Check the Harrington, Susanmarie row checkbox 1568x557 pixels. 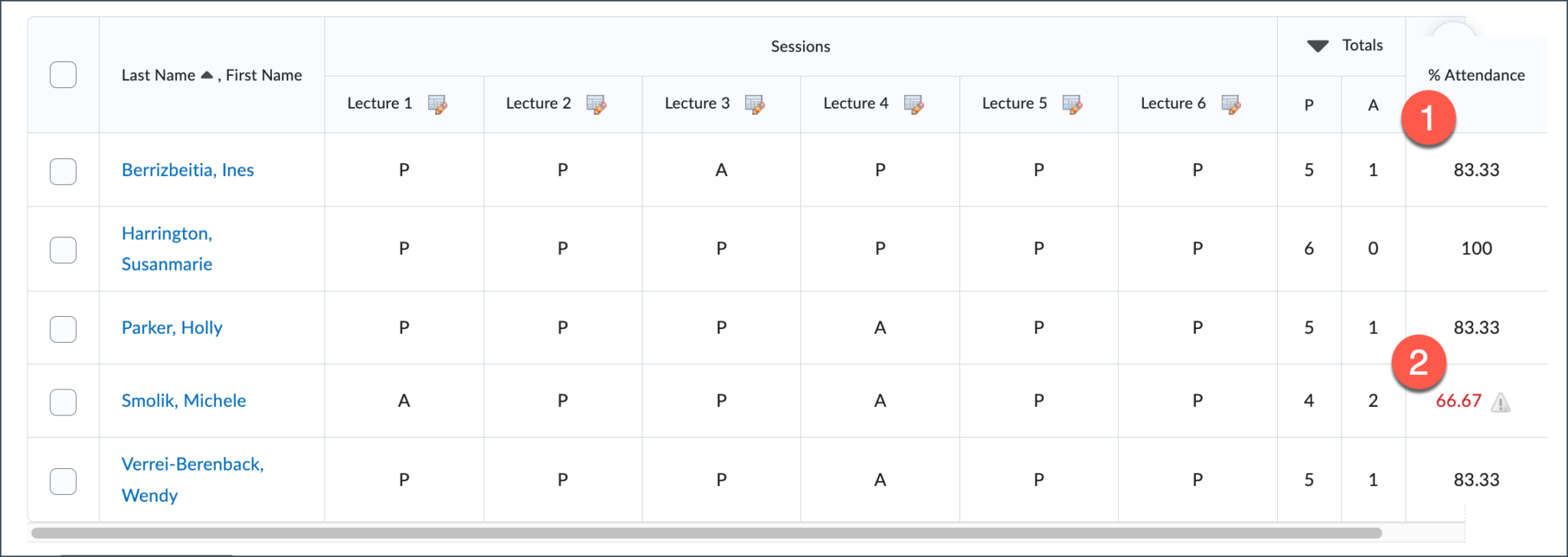[63, 249]
